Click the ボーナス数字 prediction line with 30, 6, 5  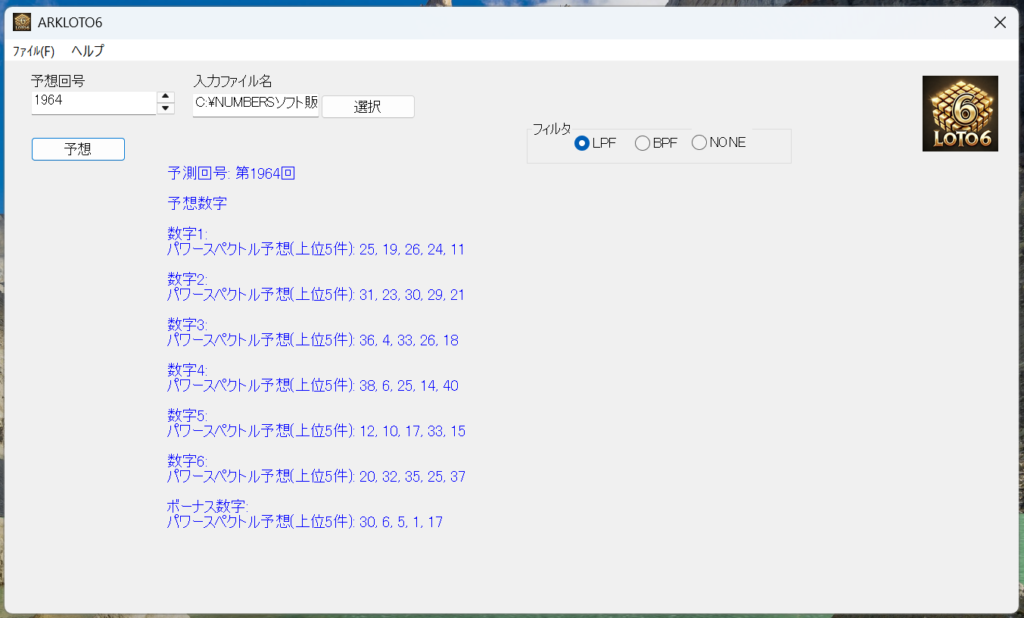tap(305, 521)
